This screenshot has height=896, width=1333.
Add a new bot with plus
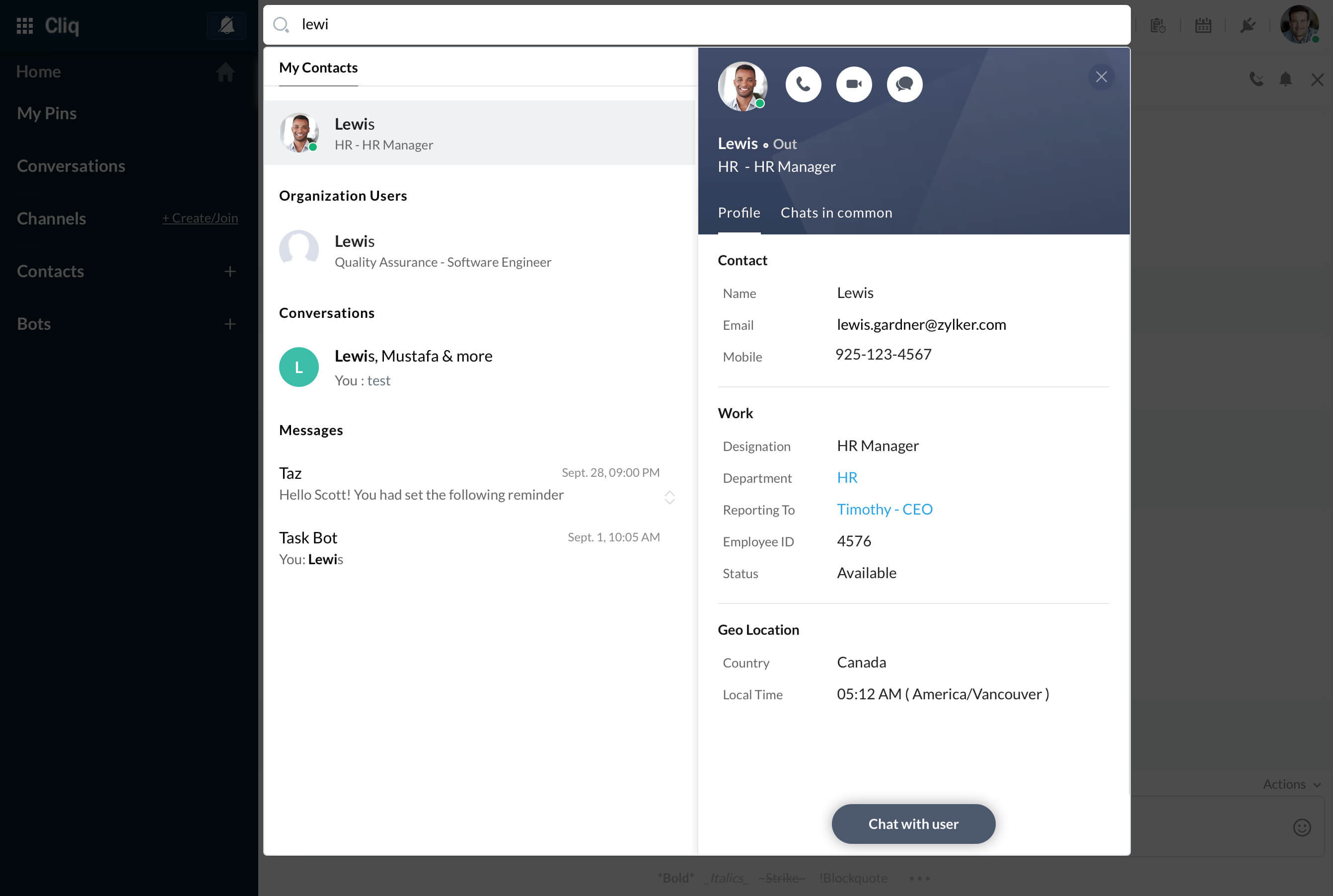[x=229, y=324]
